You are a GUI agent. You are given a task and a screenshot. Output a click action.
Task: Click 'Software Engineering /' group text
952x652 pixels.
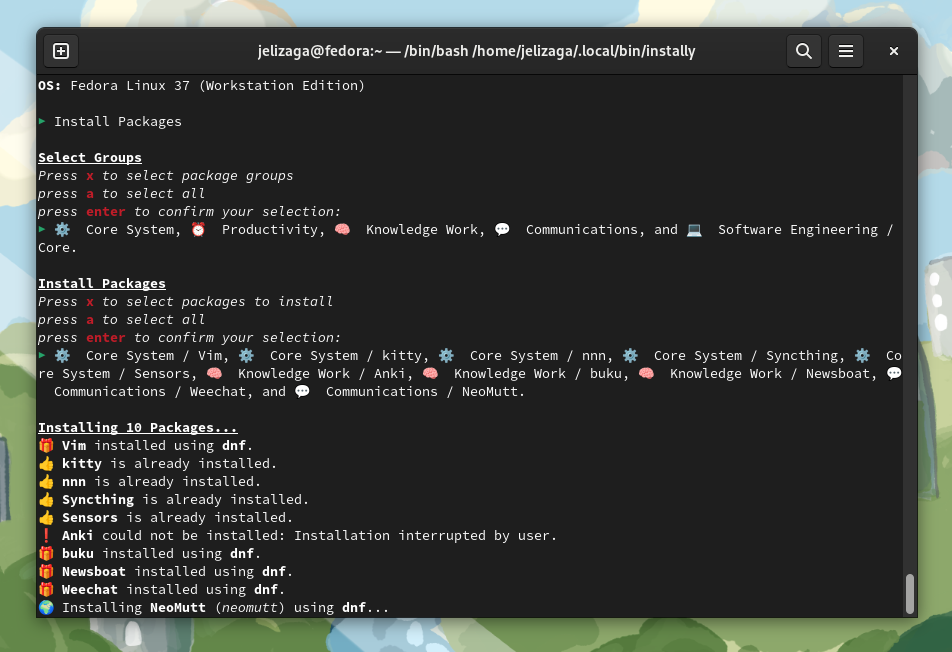coord(806,229)
